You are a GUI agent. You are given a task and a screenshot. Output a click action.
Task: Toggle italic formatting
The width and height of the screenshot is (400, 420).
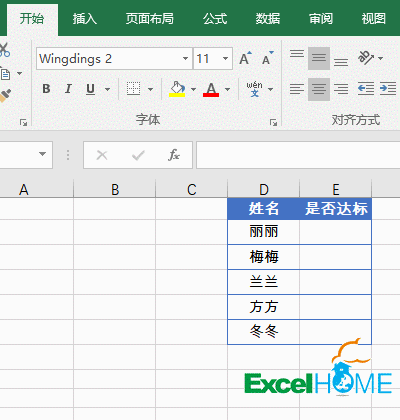coord(68,89)
